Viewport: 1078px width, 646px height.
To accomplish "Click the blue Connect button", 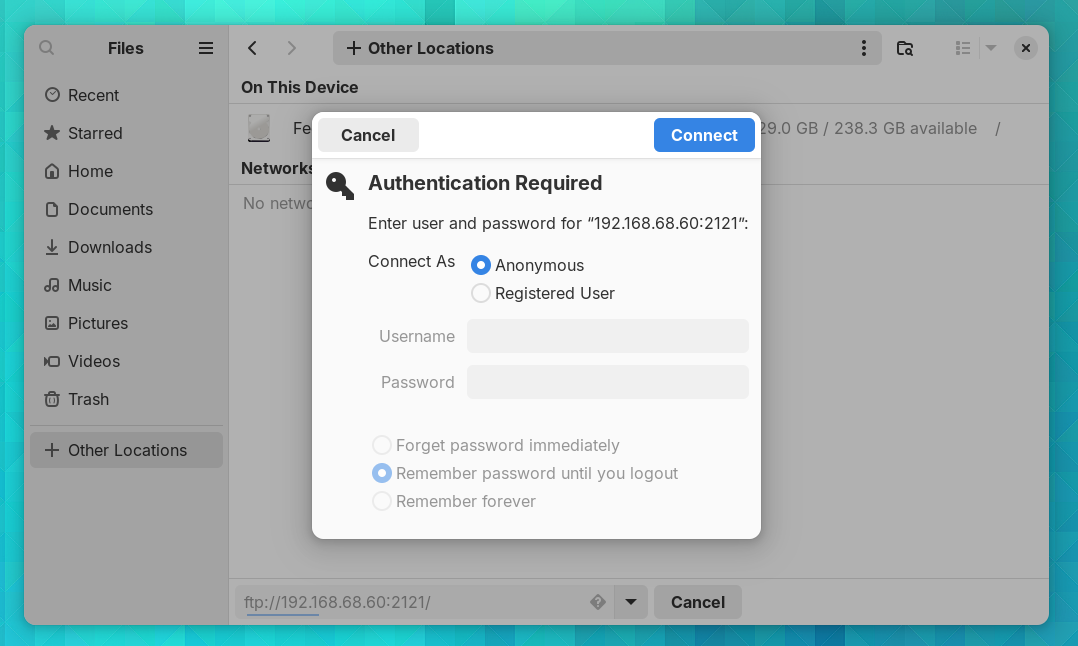I will (x=704, y=135).
